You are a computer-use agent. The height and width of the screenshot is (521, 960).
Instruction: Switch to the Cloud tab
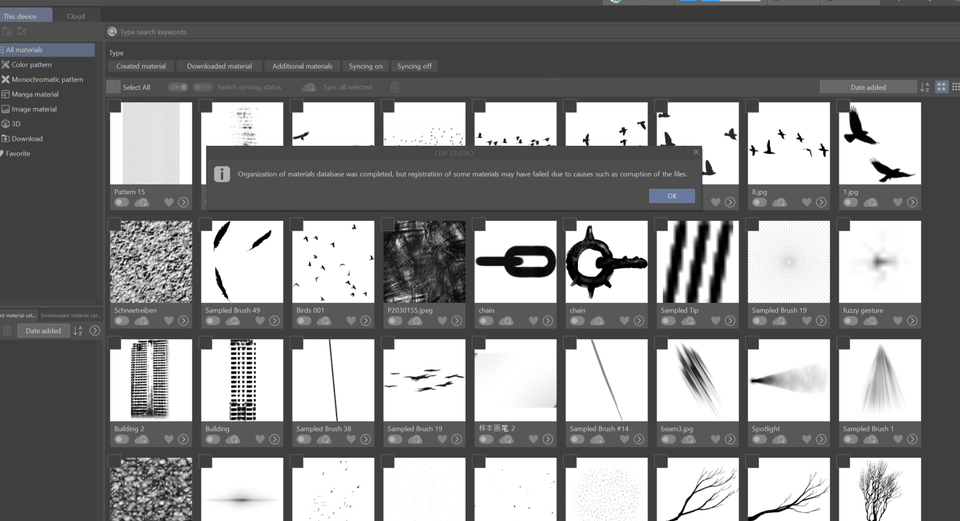click(x=76, y=16)
